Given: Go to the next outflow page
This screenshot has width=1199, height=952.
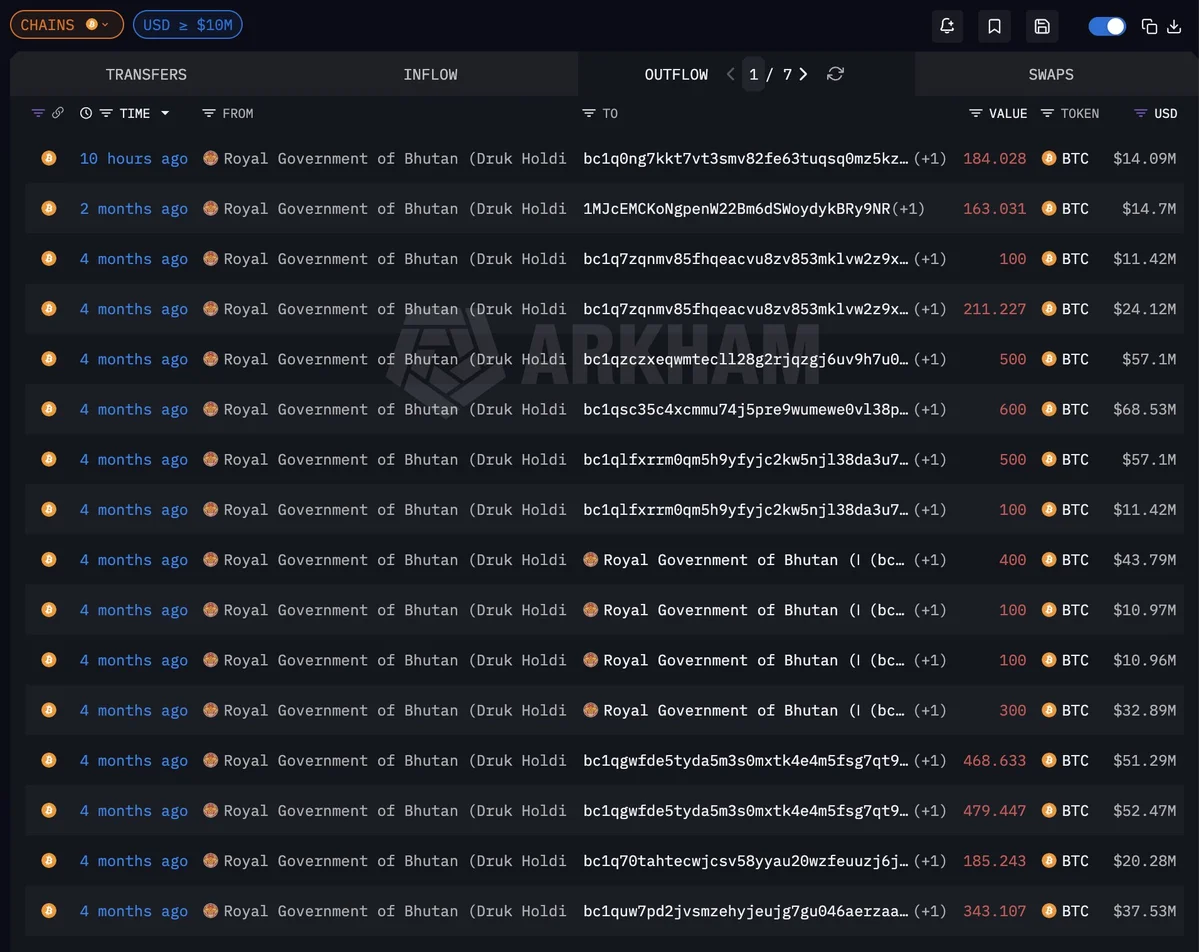Looking at the screenshot, I should point(804,74).
